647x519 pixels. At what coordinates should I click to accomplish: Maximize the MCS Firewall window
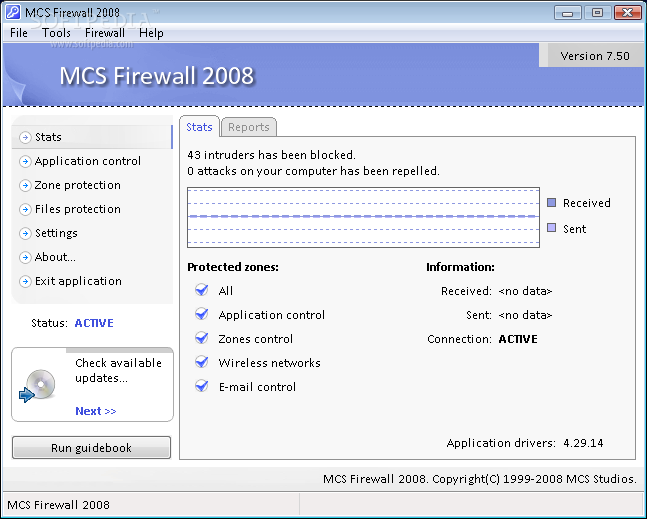(597, 13)
